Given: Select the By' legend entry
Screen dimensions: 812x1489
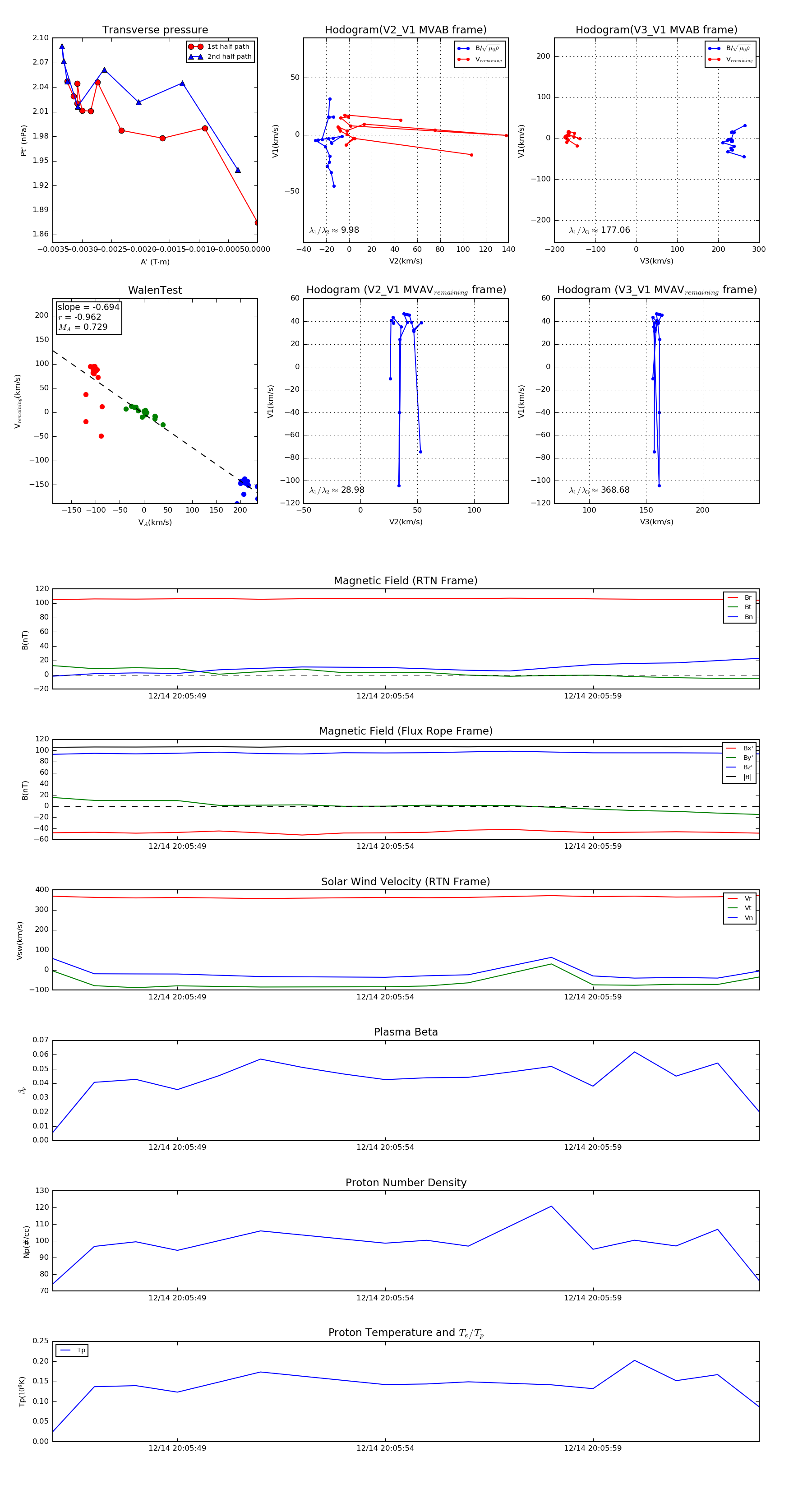Looking at the screenshot, I should pyautogui.click(x=739, y=758).
